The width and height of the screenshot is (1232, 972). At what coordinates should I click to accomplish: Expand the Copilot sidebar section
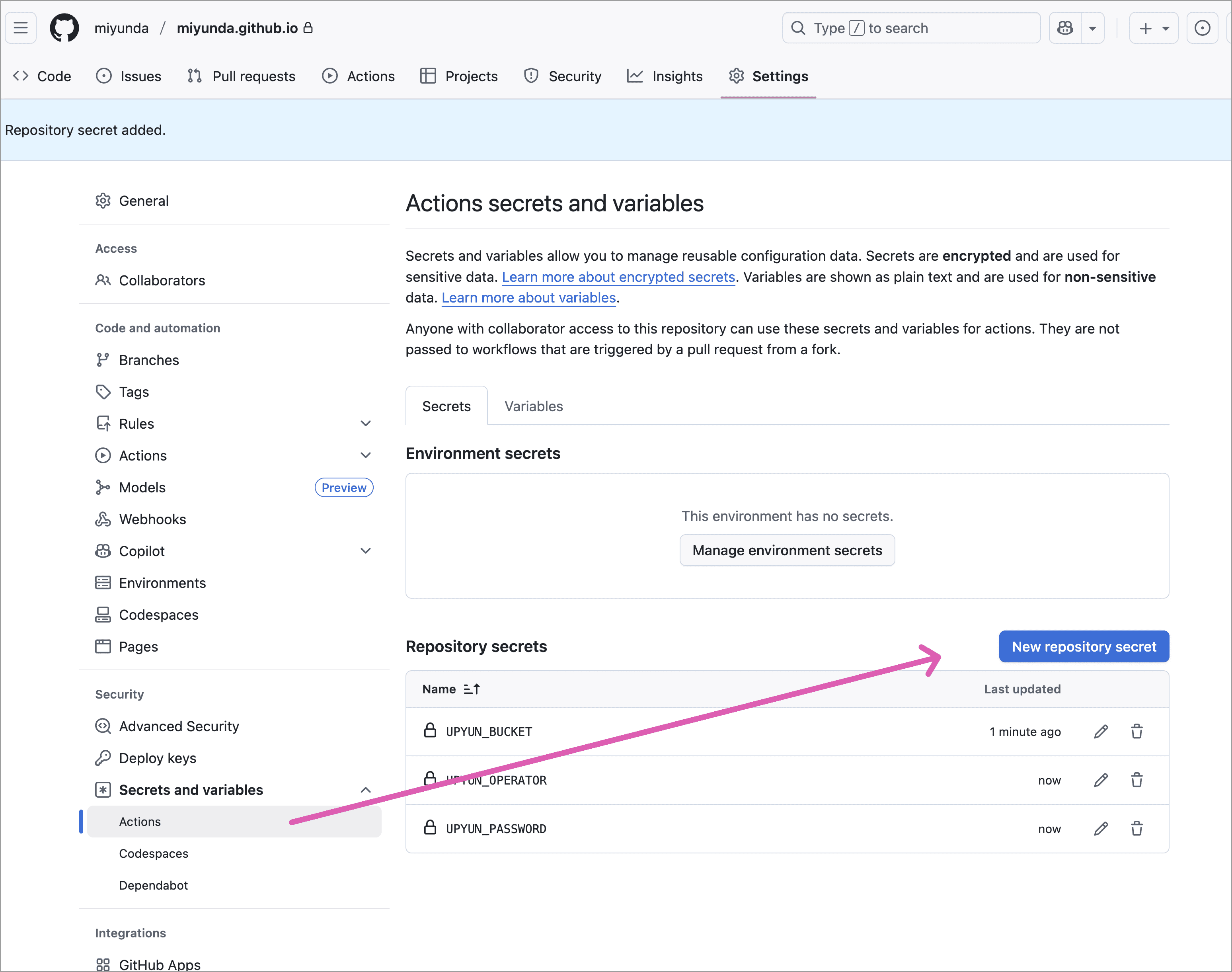tap(366, 551)
